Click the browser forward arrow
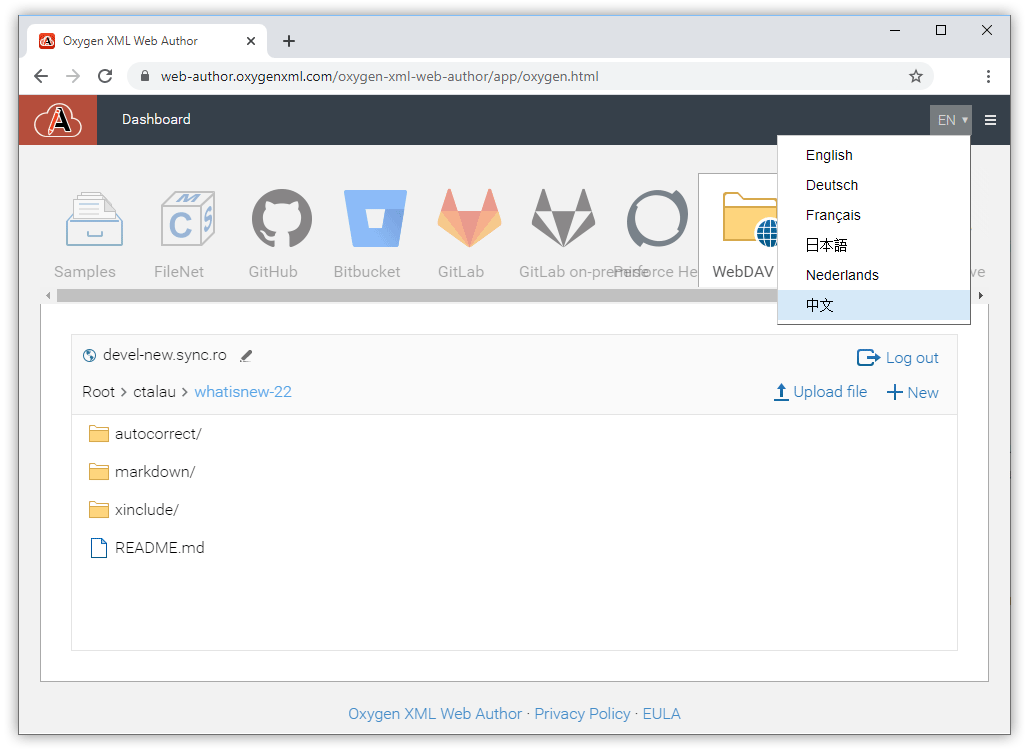This screenshot has width=1030, height=750. pyautogui.click(x=73, y=76)
